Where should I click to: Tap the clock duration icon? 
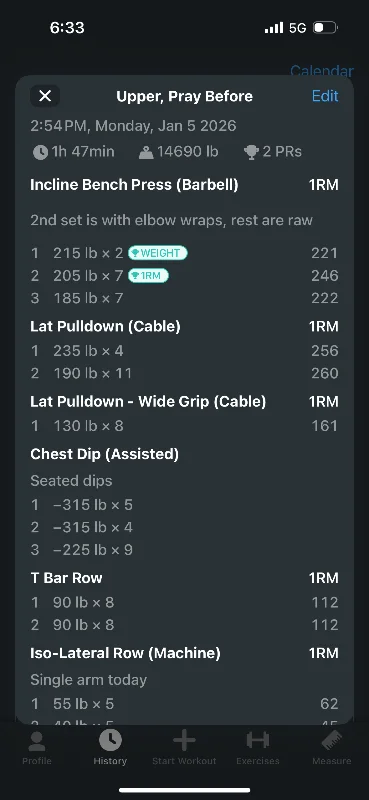[x=40, y=152]
